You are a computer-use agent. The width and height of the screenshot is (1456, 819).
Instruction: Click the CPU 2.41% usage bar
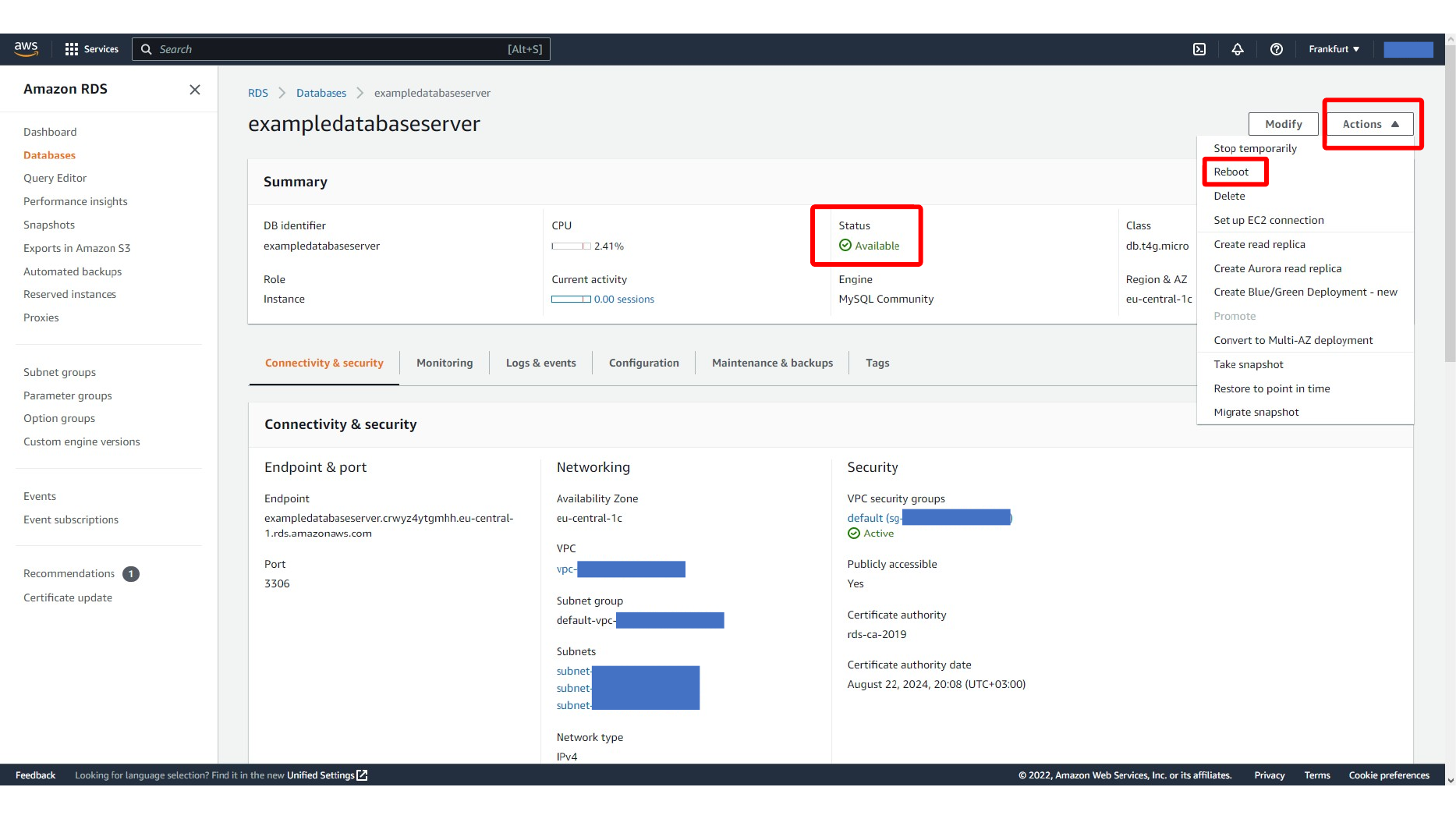click(571, 246)
